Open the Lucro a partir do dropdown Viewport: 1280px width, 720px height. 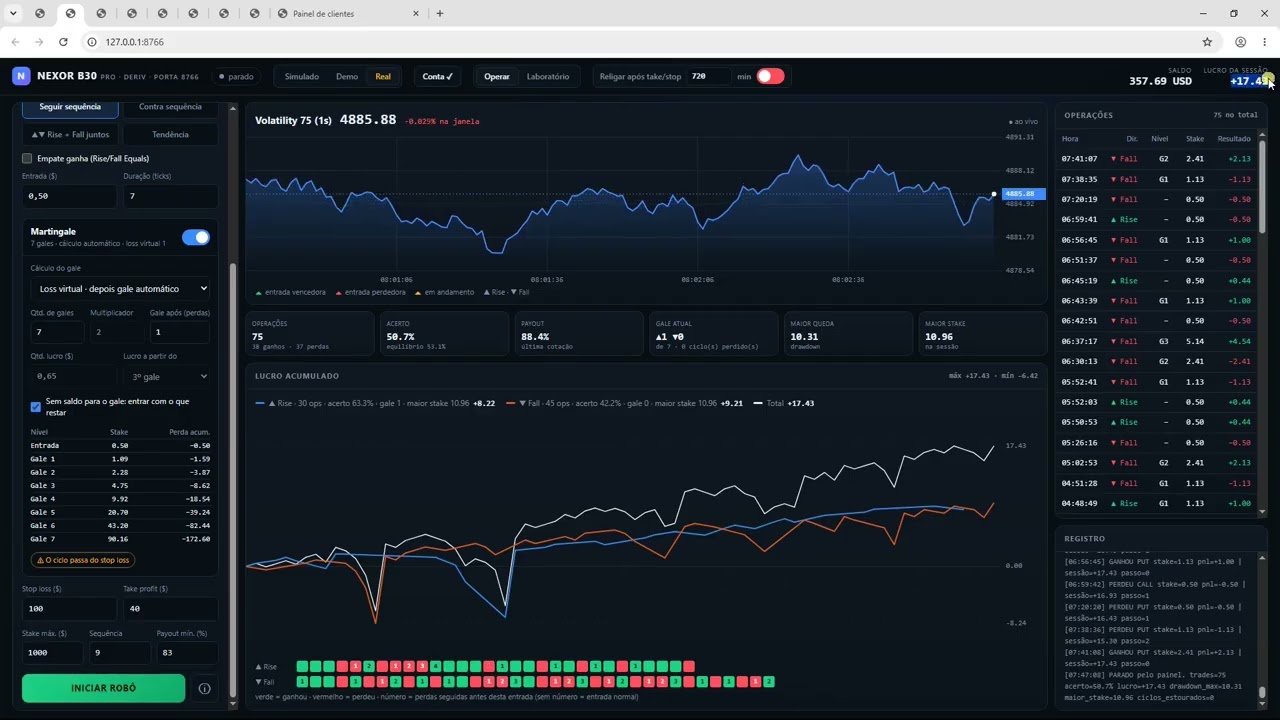pos(167,376)
